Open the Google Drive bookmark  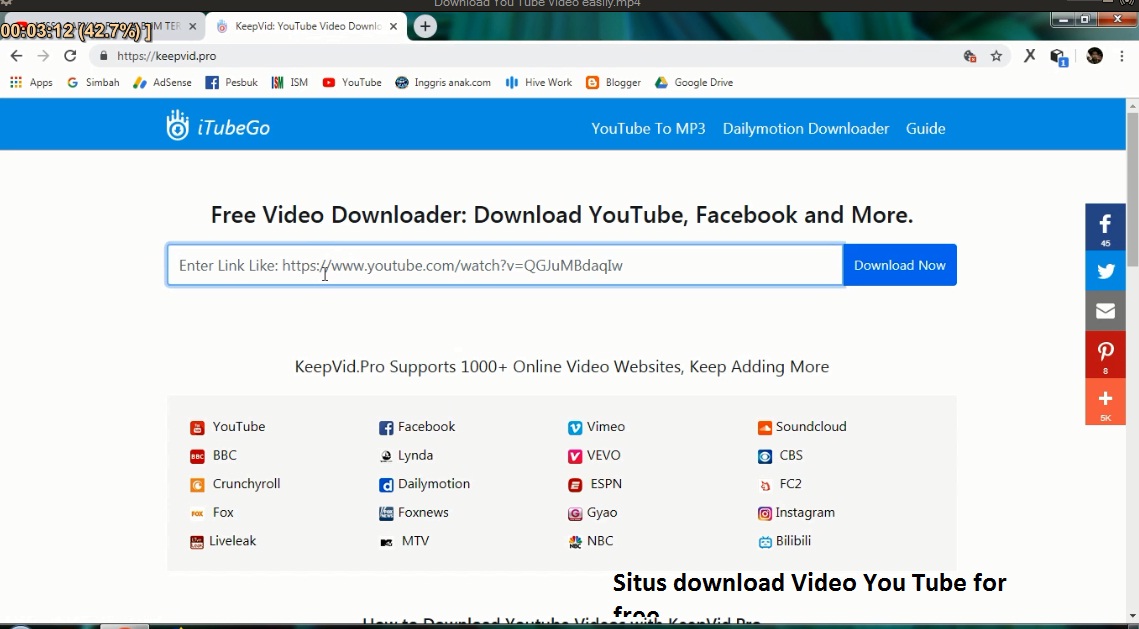(x=694, y=83)
